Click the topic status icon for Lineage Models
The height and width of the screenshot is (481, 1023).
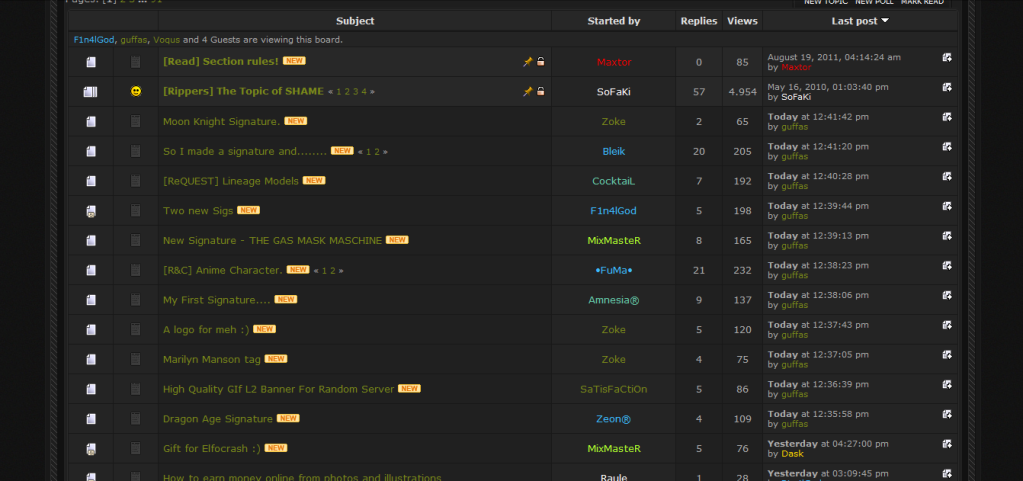pos(91,181)
